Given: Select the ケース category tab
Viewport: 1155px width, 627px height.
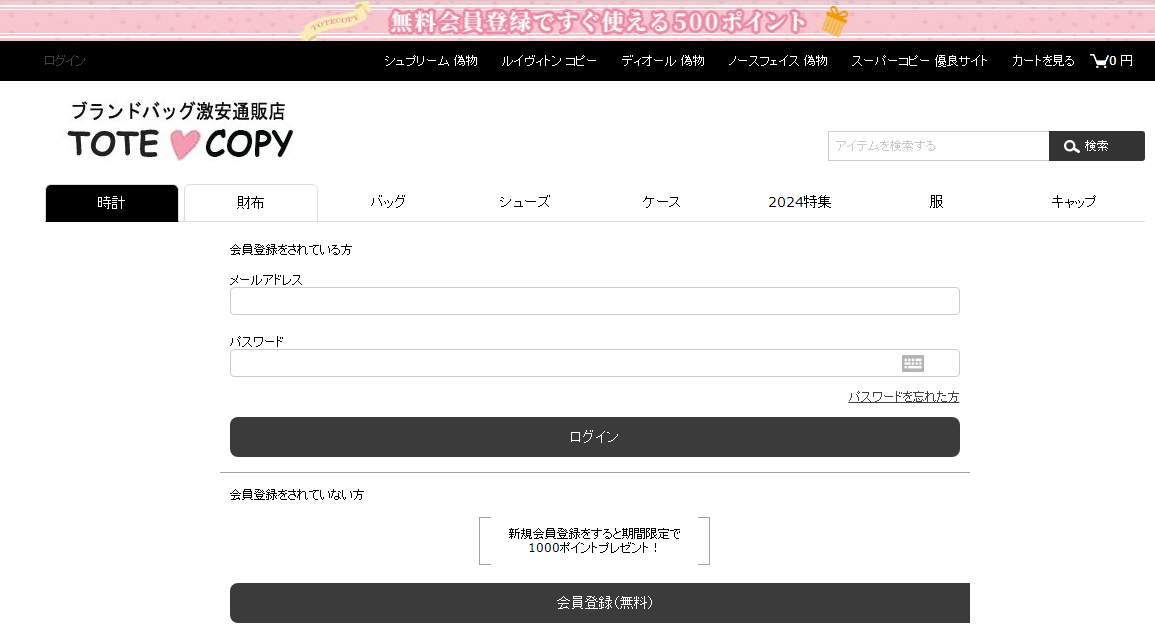Looking at the screenshot, I should click(661, 202).
